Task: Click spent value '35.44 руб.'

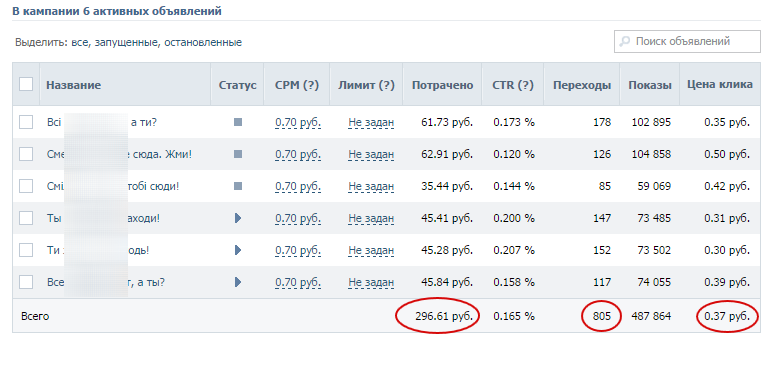Action: coord(447,186)
